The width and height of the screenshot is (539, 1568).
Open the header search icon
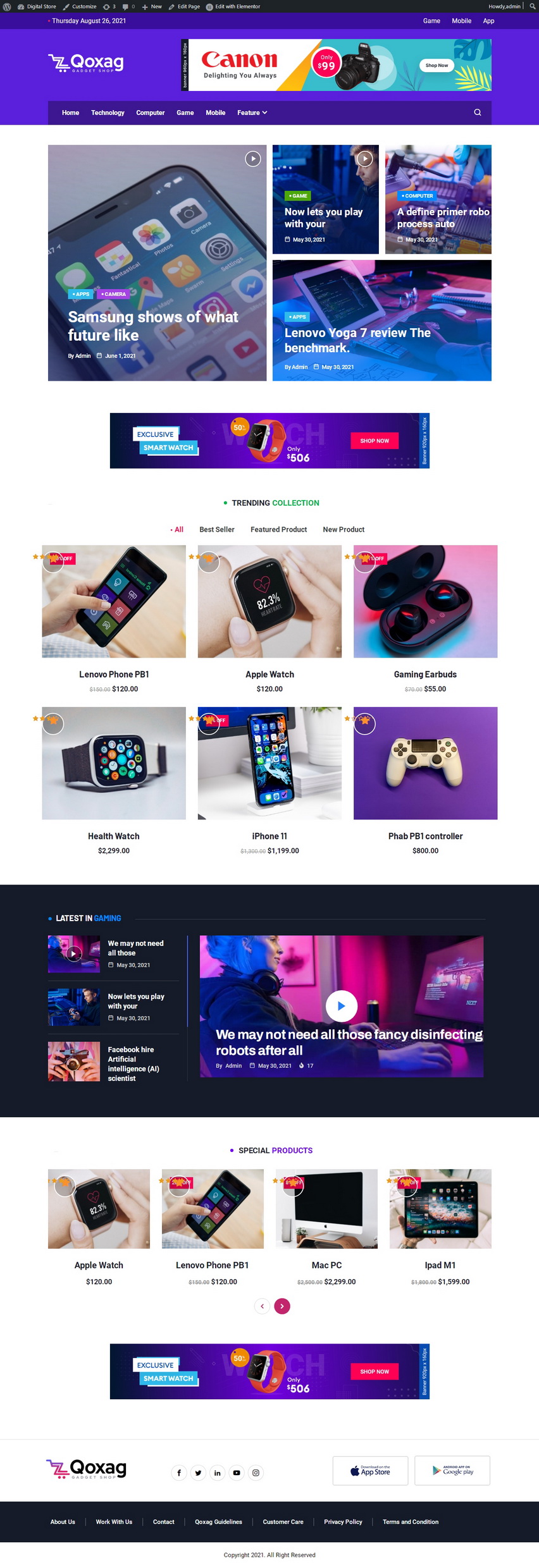tap(478, 113)
